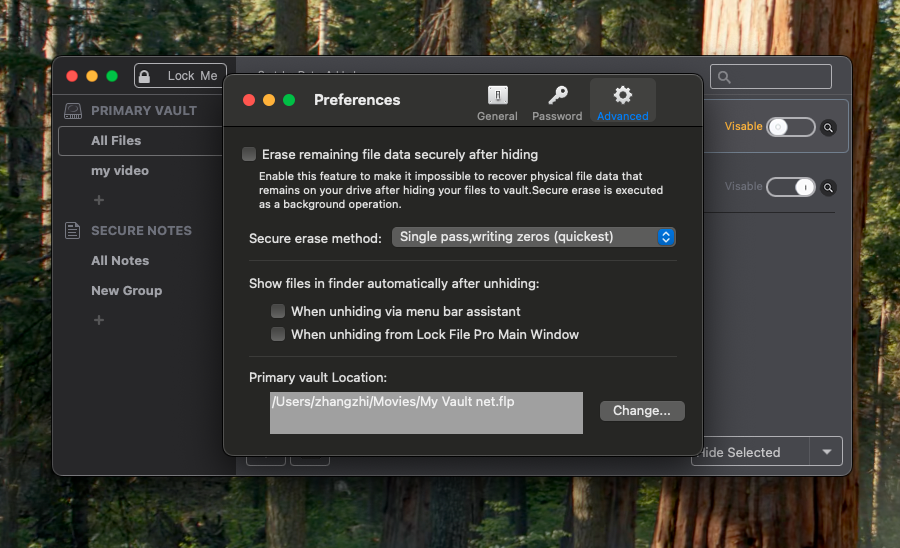This screenshot has width=900, height=548.
Task: Open the Password preferences tab
Action: 557,103
